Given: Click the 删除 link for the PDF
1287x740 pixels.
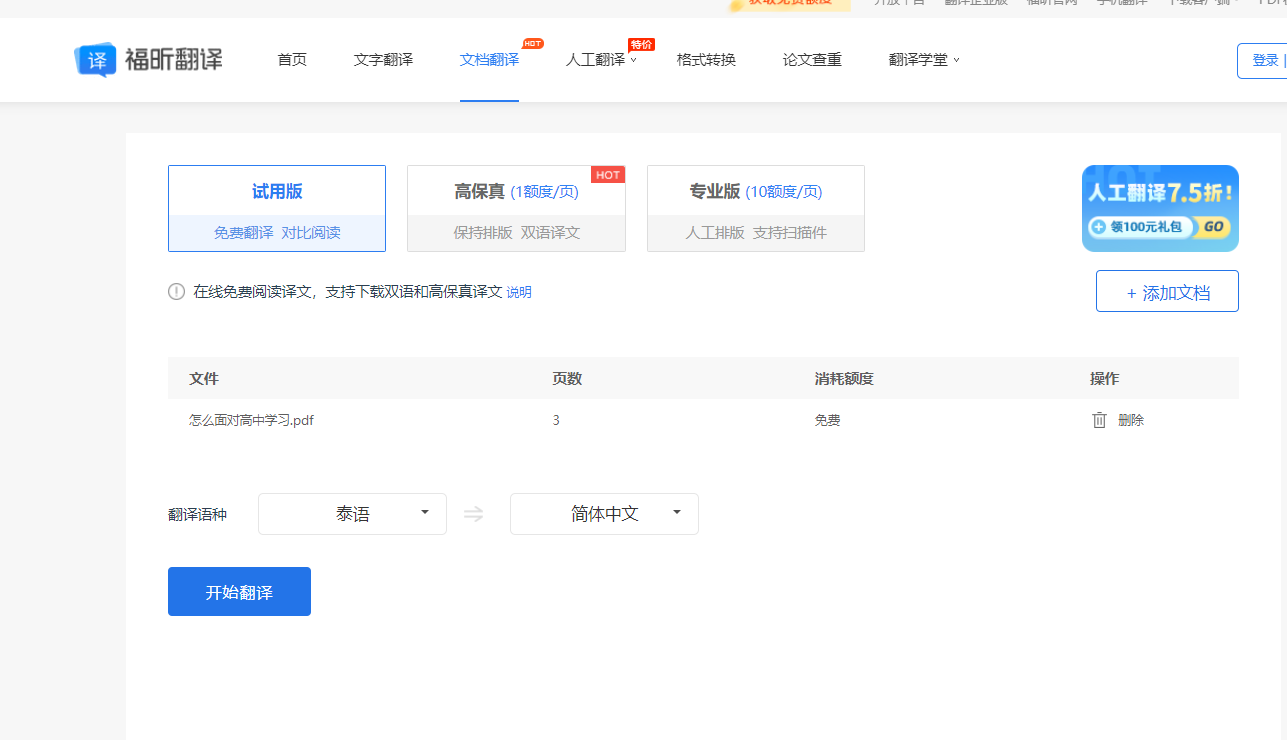Looking at the screenshot, I should (1131, 420).
